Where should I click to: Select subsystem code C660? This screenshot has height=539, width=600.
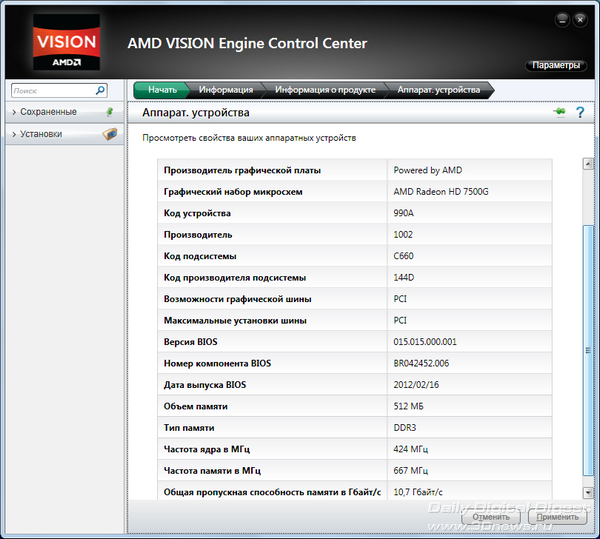coord(403,256)
